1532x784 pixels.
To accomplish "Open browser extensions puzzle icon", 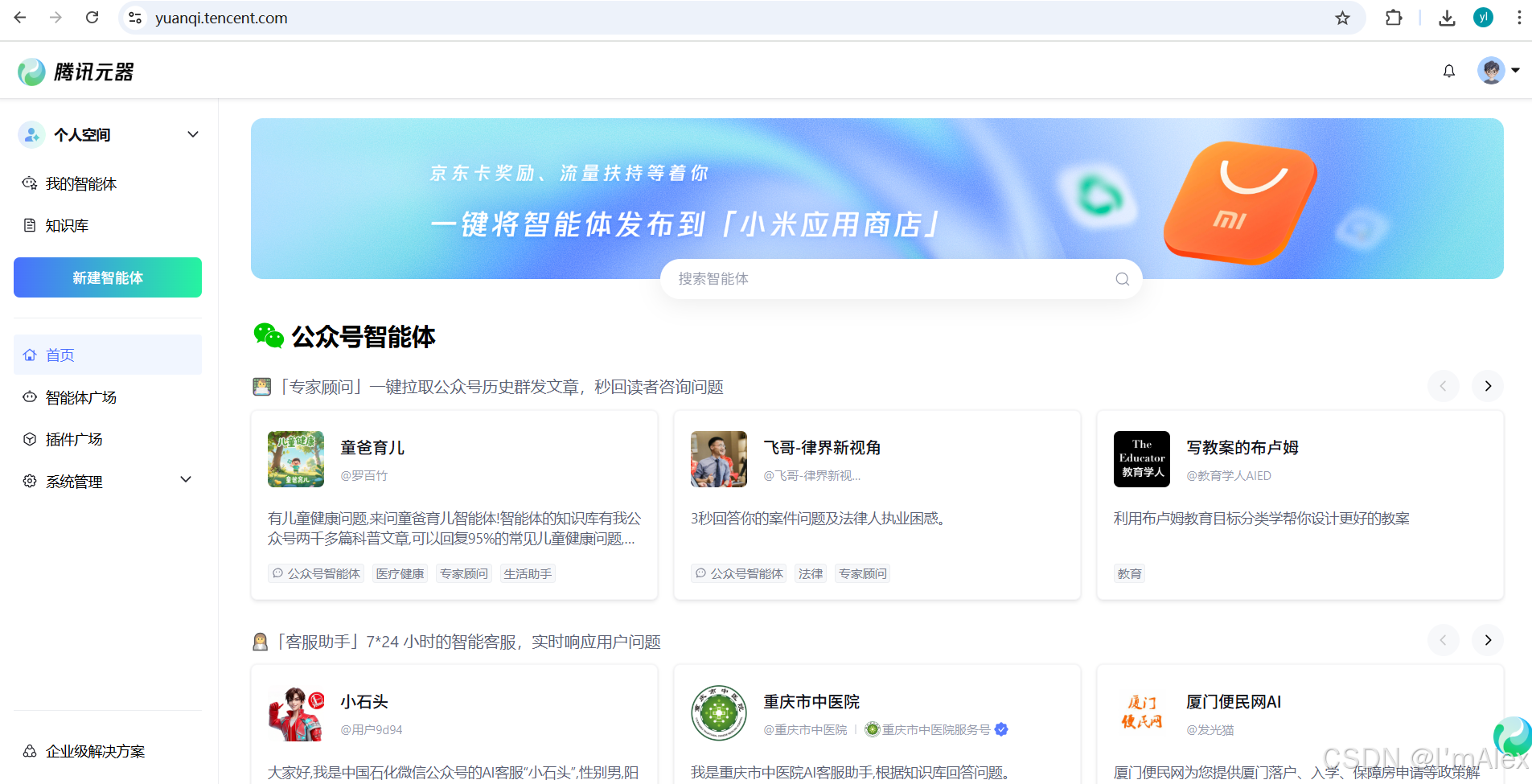I will coord(1394,18).
